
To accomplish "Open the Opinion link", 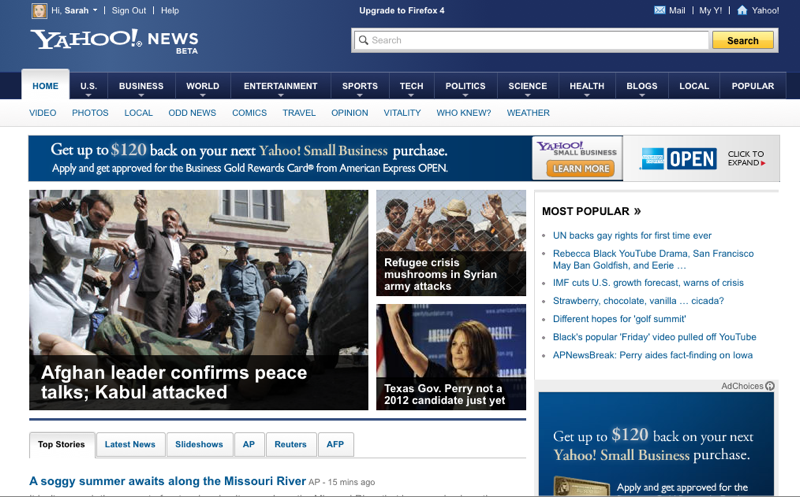I will point(349,113).
